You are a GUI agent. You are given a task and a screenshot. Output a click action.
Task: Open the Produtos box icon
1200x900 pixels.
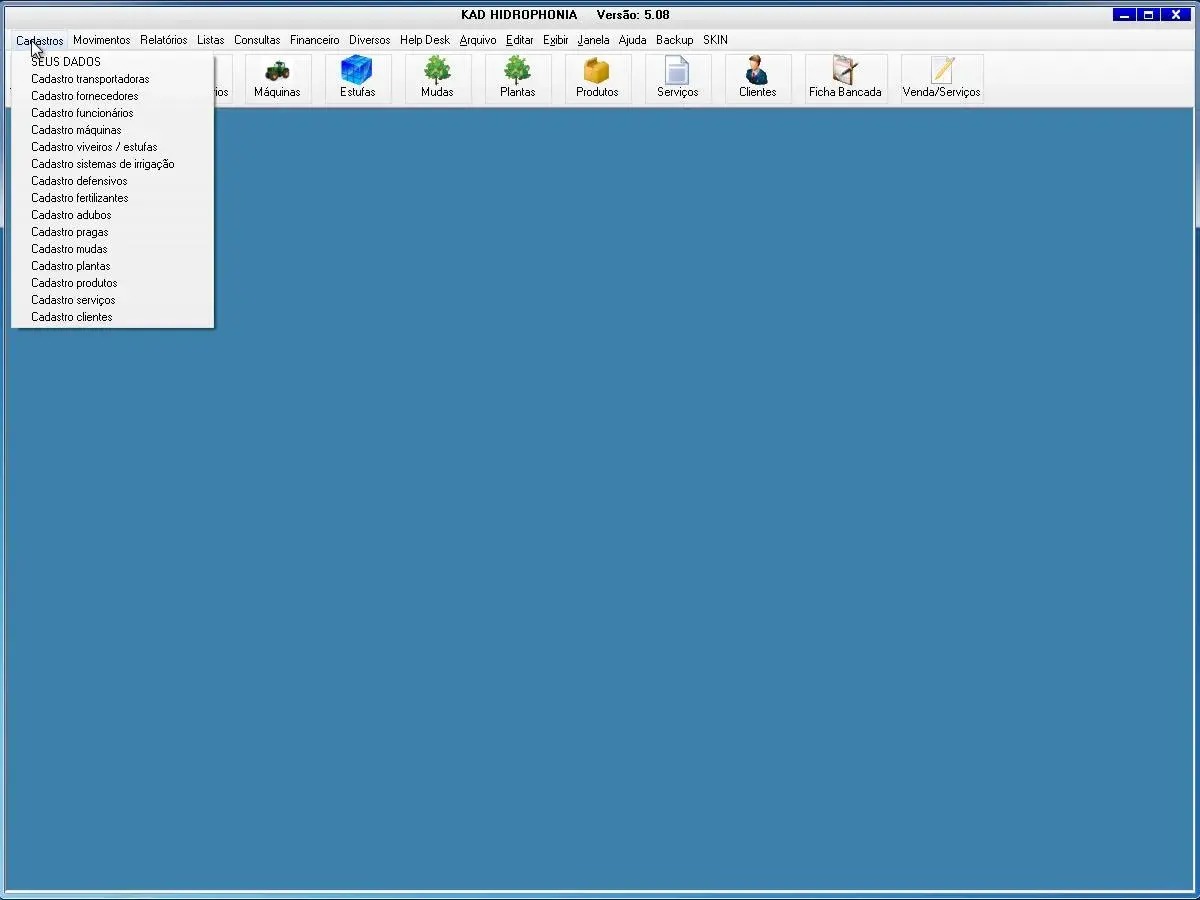click(x=597, y=72)
